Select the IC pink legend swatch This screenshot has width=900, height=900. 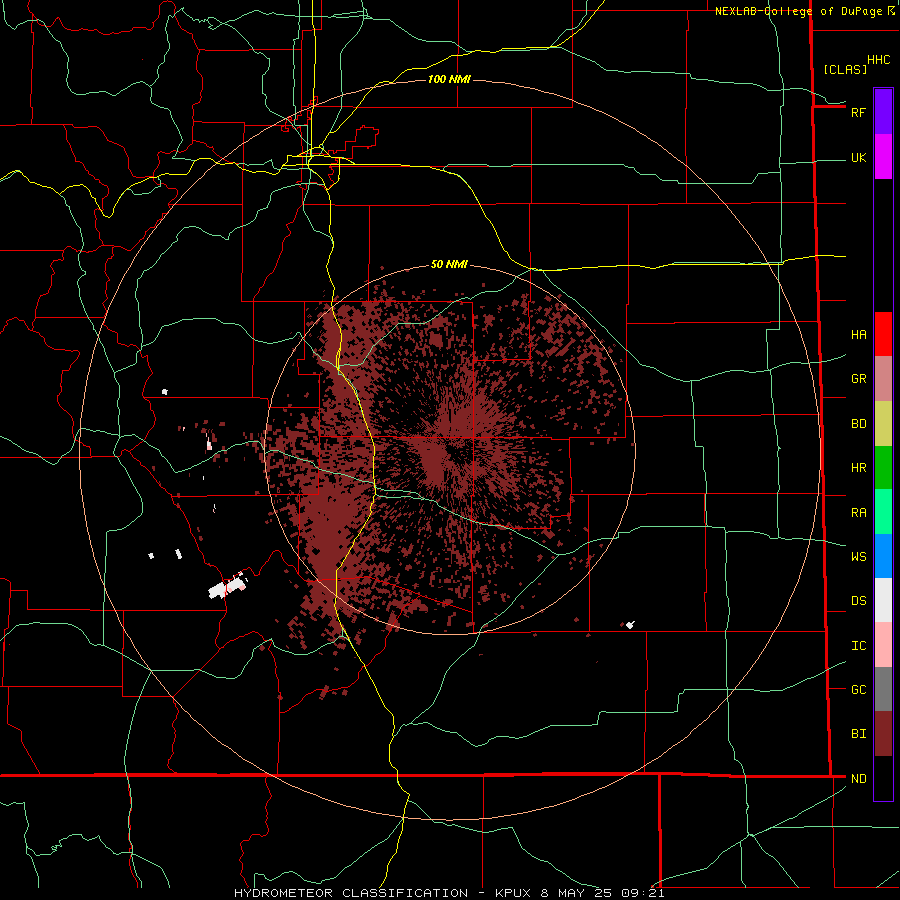point(883,645)
